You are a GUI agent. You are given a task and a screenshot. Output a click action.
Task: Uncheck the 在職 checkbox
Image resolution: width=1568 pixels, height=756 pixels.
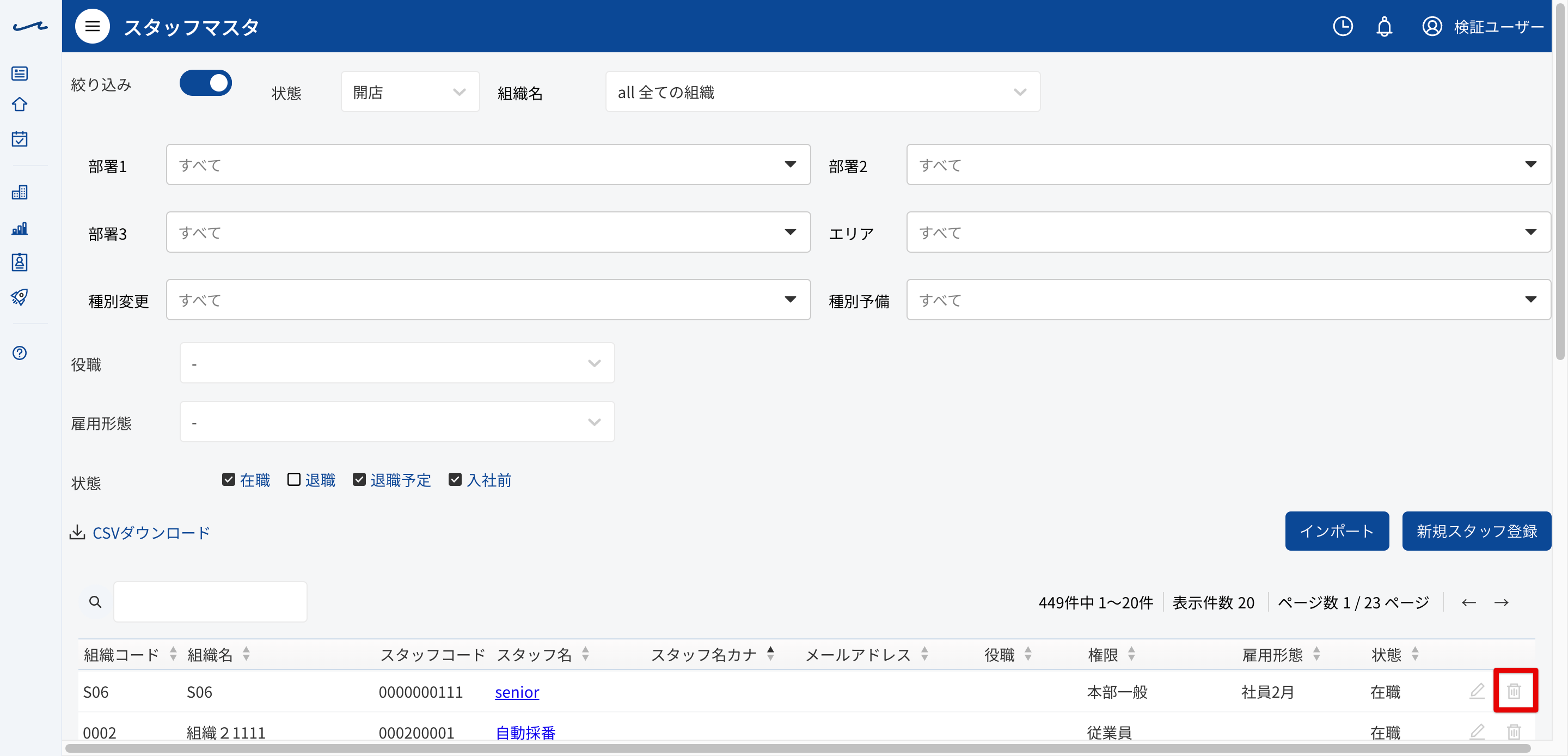coord(228,479)
